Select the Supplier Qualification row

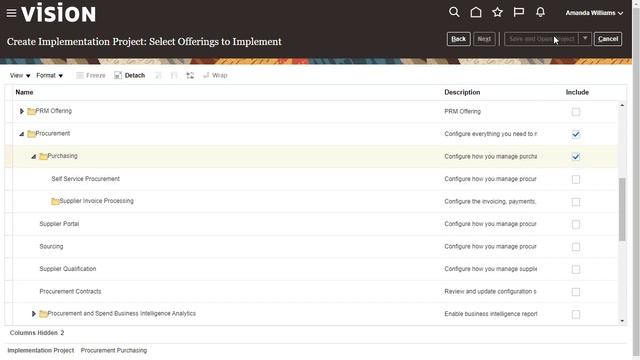(311, 269)
